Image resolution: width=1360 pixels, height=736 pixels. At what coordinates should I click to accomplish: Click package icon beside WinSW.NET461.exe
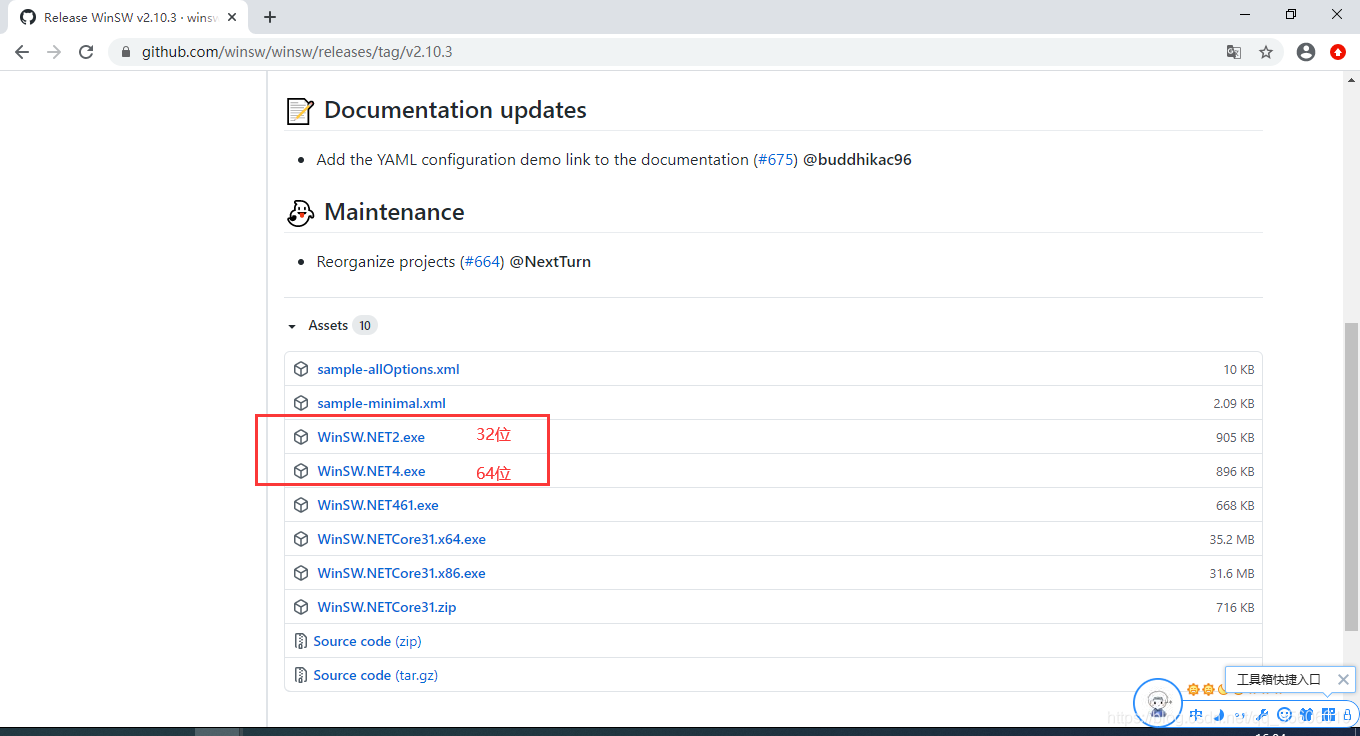[301, 505]
